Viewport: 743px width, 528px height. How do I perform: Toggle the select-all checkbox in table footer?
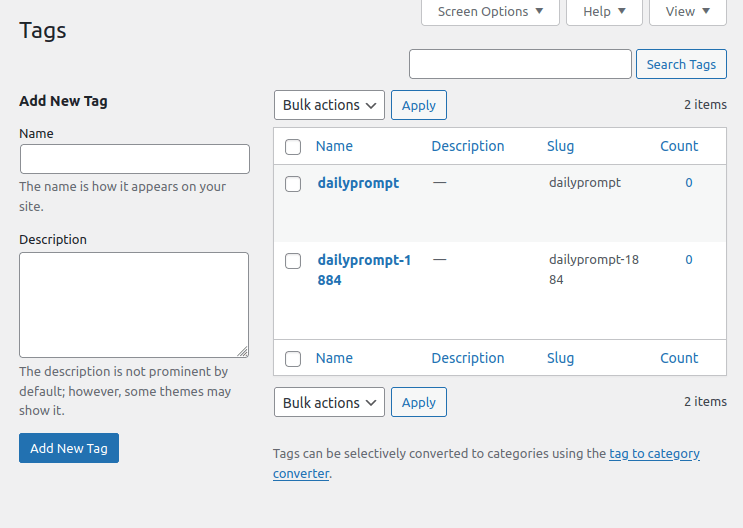pyautogui.click(x=293, y=359)
